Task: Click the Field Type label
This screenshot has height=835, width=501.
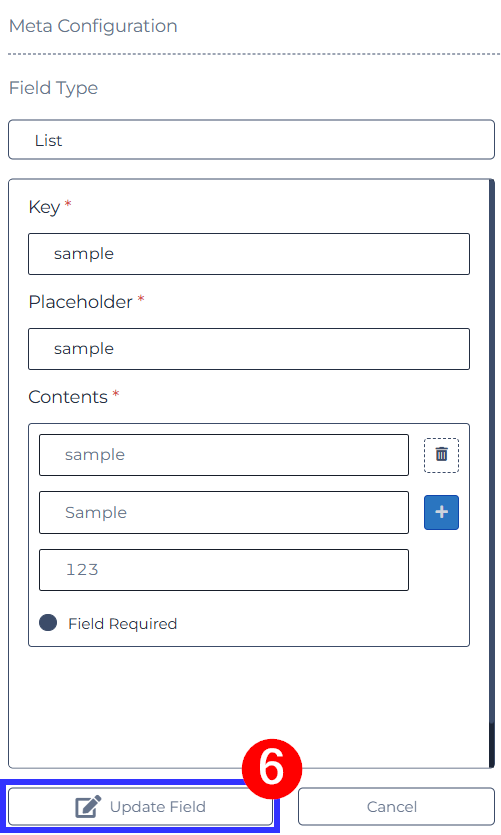Action: click(x=53, y=87)
